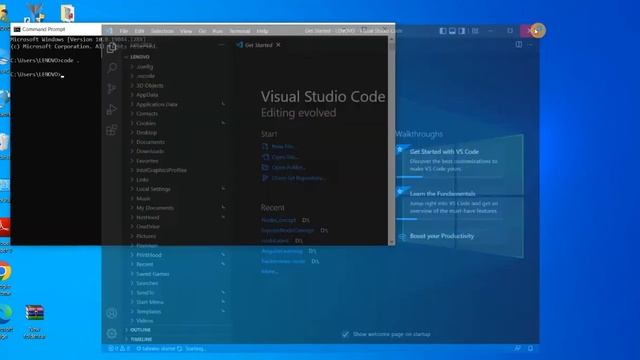Open the WinRAR archive icon on the desktop
This screenshot has width=640, height=360.
coord(34,313)
